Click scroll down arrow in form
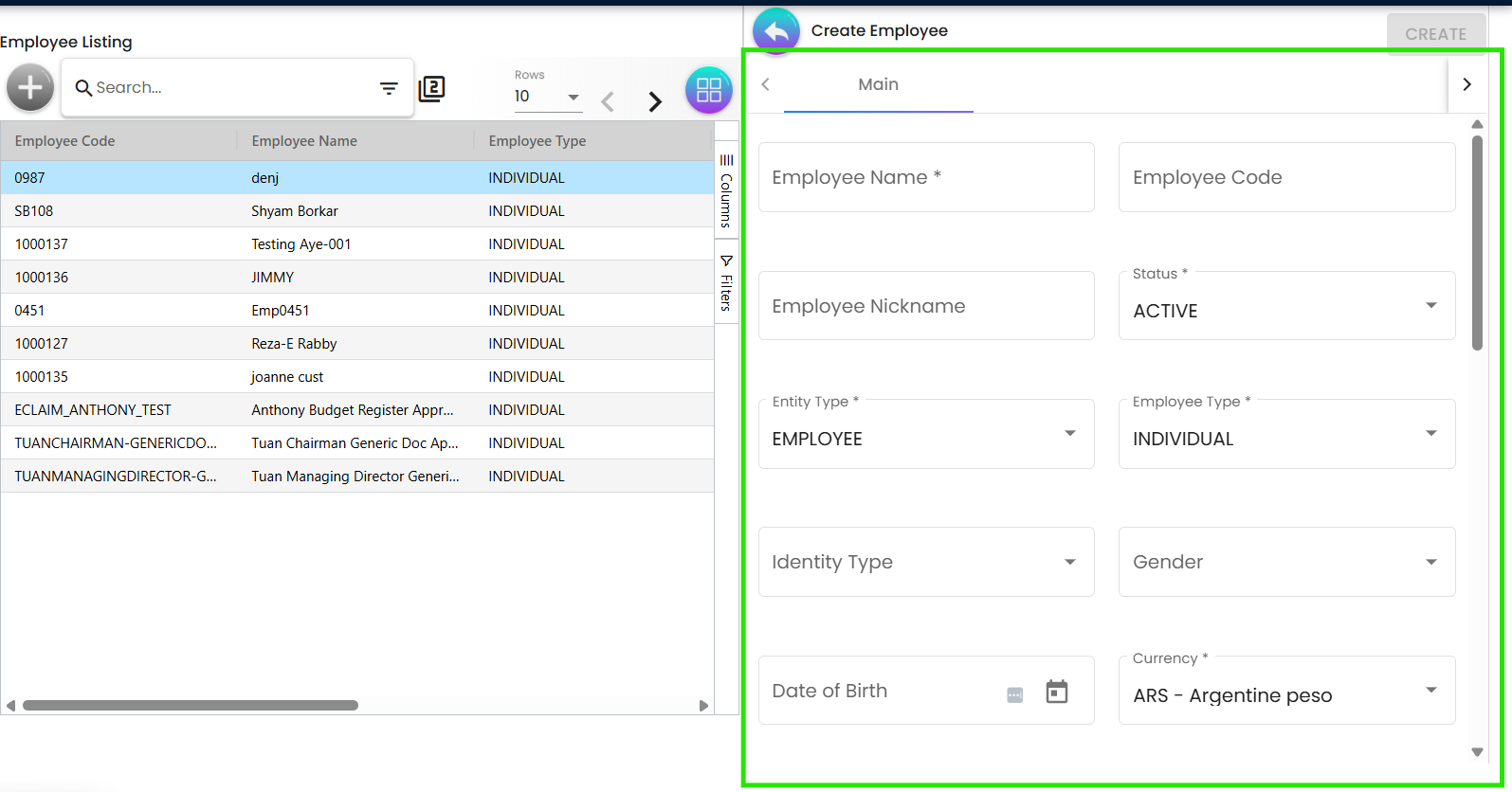Viewport: 1512px width, 792px height. point(1477,752)
